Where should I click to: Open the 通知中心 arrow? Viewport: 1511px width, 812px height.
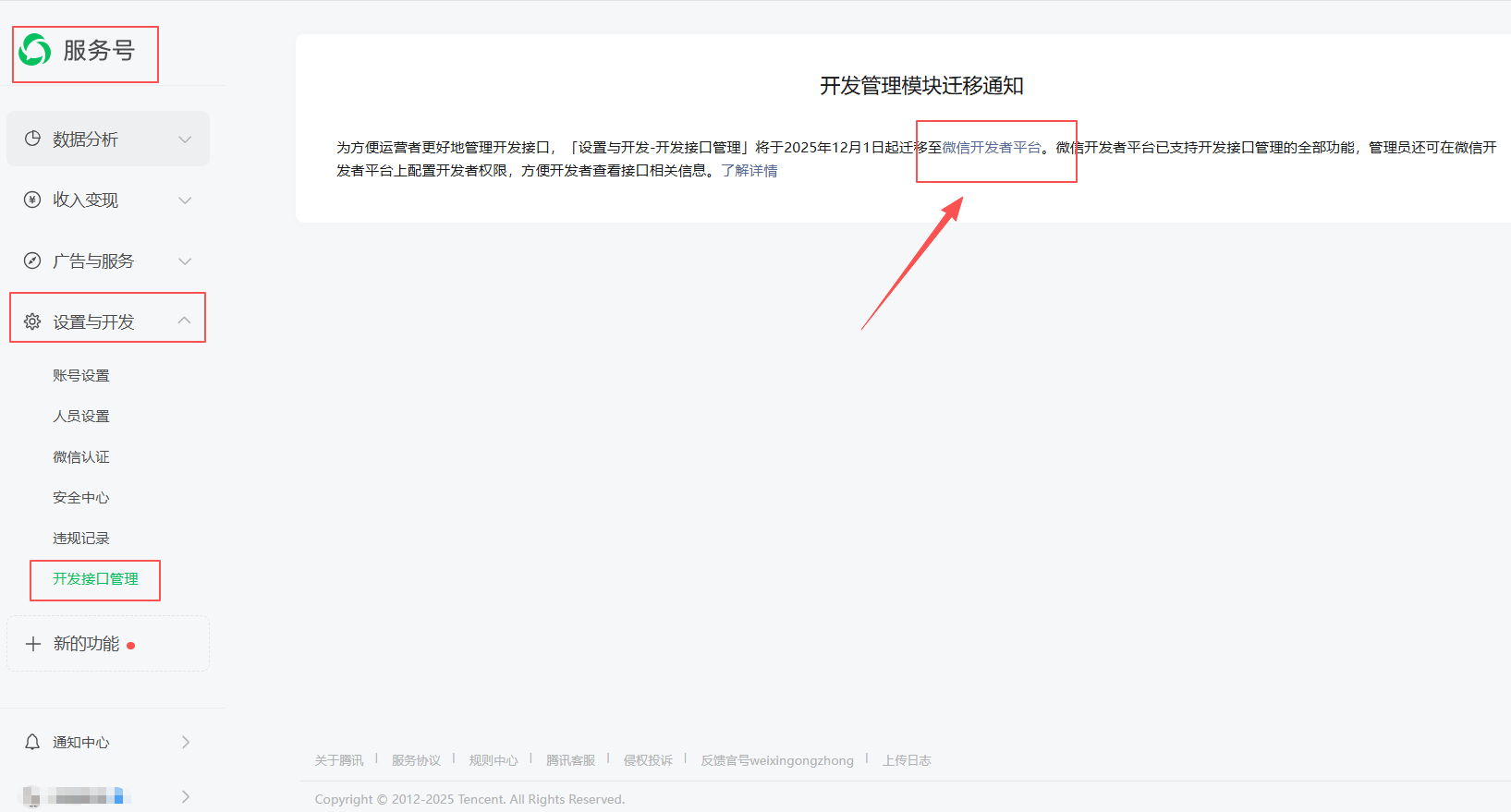tap(186, 742)
